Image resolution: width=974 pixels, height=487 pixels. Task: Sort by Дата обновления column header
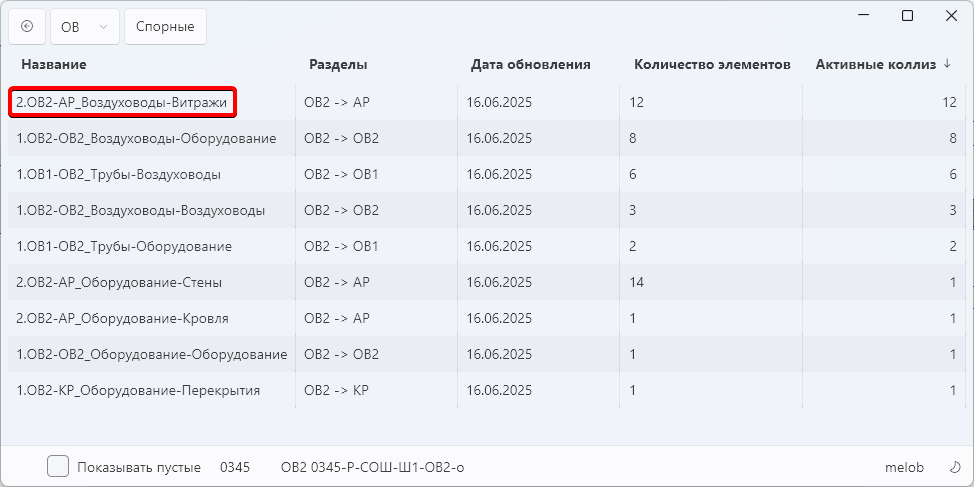[x=530, y=65]
